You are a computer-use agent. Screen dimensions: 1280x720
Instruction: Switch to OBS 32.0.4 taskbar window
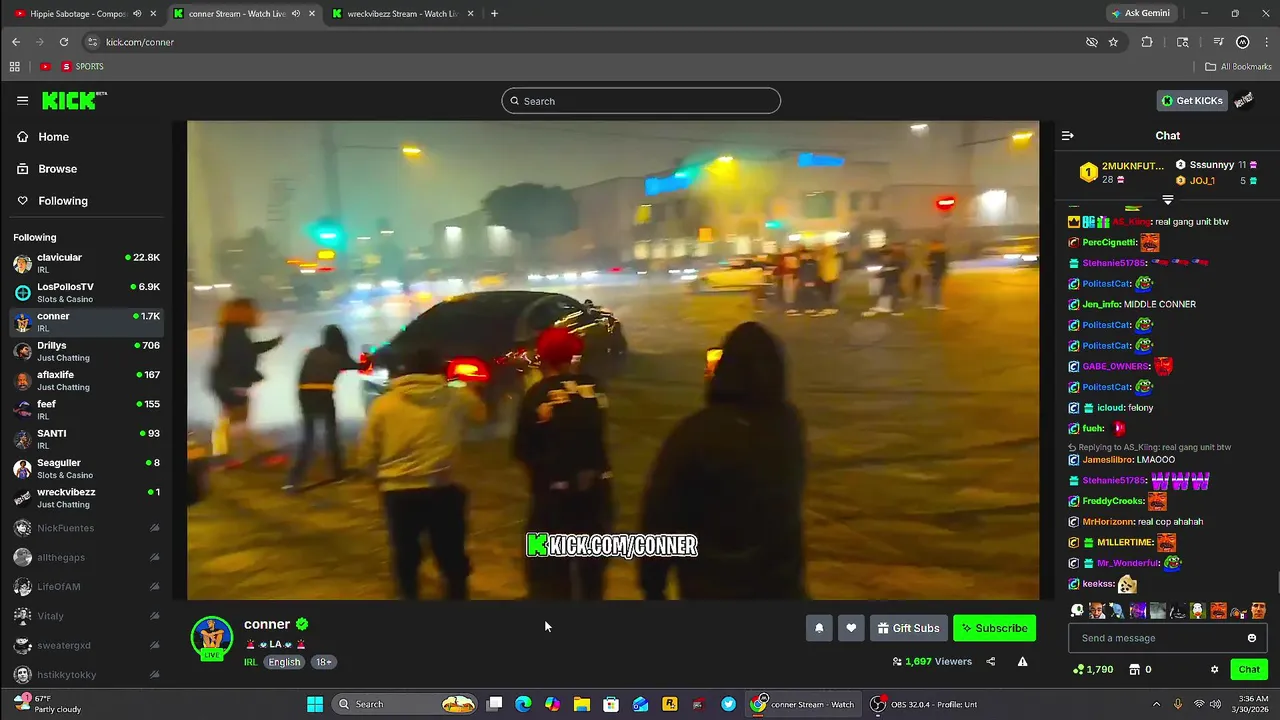(924, 704)
